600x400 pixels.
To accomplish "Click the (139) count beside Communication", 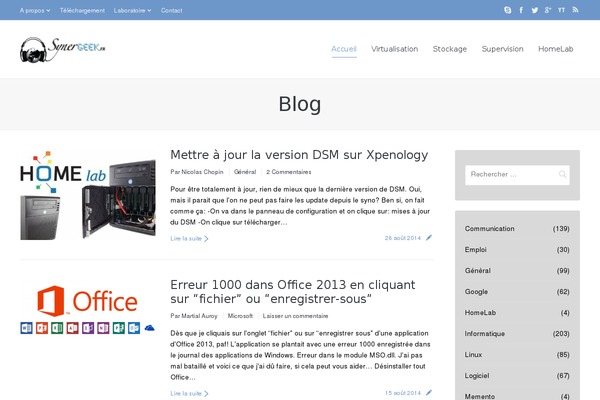I will point(561,229).
